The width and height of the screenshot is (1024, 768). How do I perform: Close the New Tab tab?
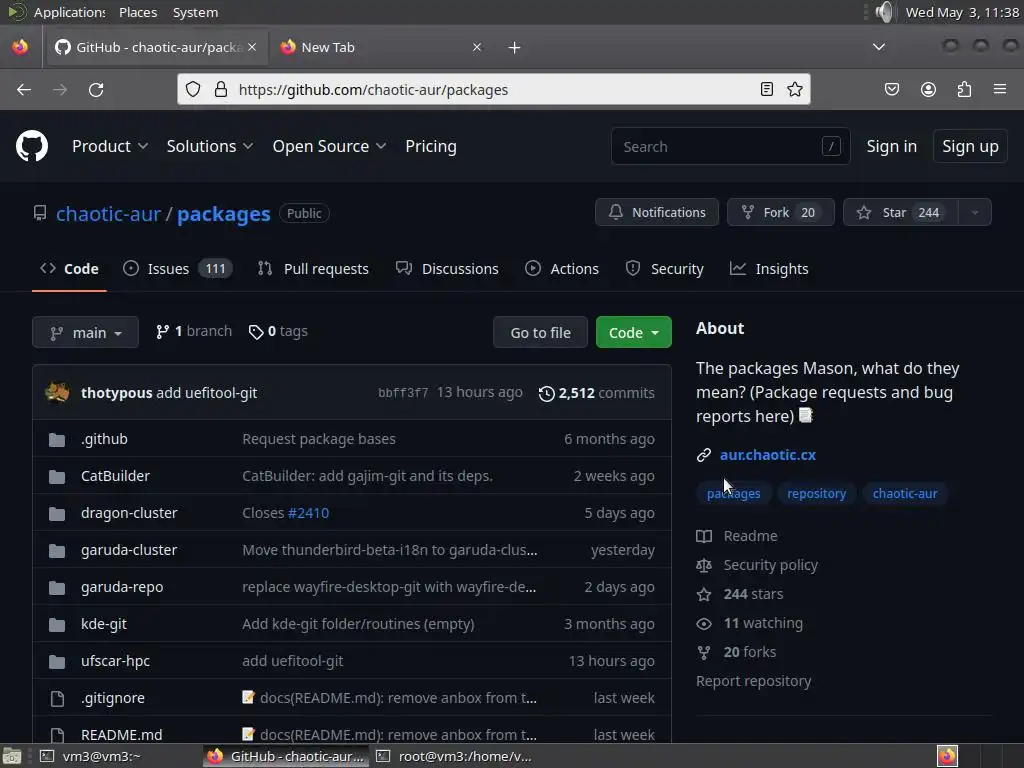pyautogui.click(x=477, y=47)
